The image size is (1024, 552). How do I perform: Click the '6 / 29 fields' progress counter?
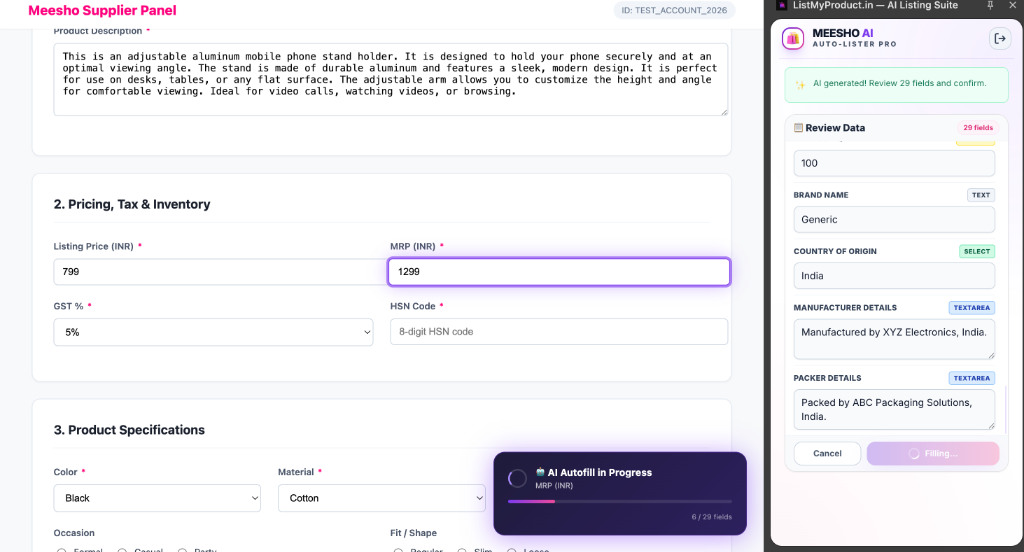tap(712, 517)
